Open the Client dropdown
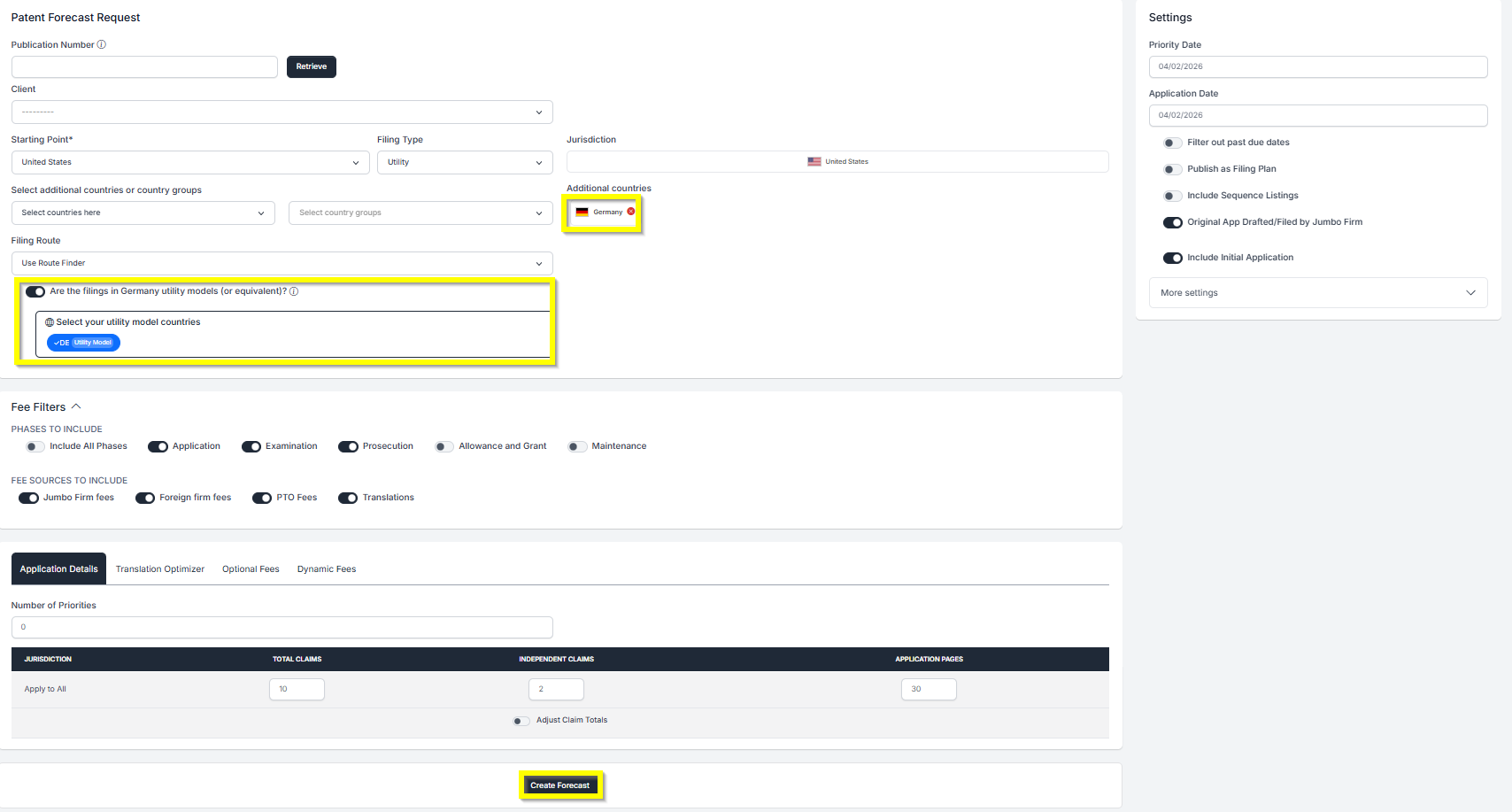 (x=282, y=112)
